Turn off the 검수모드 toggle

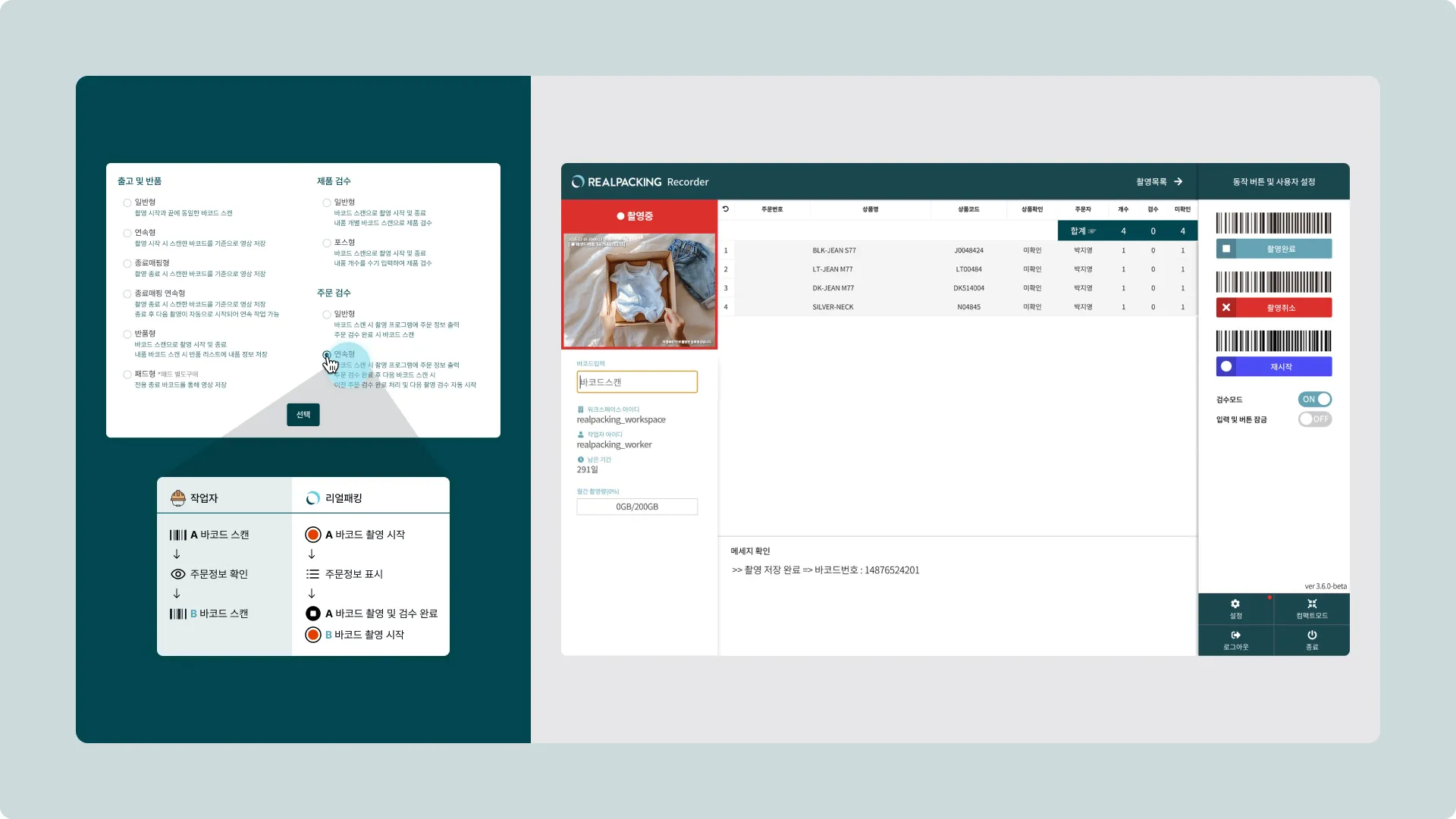(1315, 400)
